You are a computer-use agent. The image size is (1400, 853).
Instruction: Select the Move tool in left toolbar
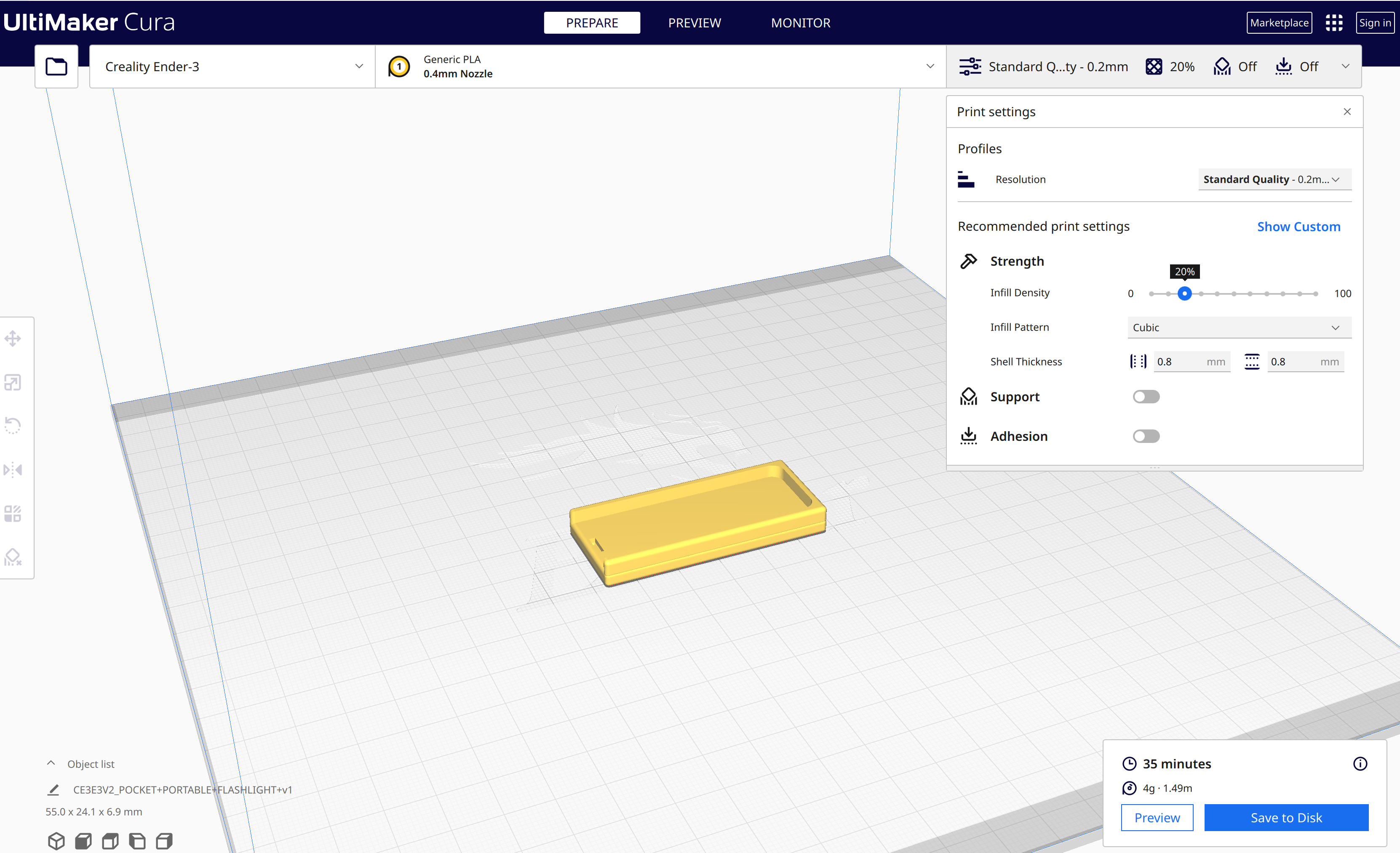pyautogui.click(x=13, y=339)
